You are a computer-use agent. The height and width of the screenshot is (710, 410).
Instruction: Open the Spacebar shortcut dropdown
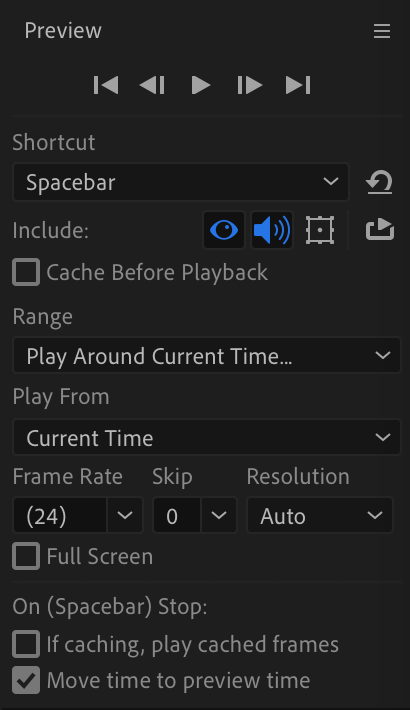click(x=181, y=182)
